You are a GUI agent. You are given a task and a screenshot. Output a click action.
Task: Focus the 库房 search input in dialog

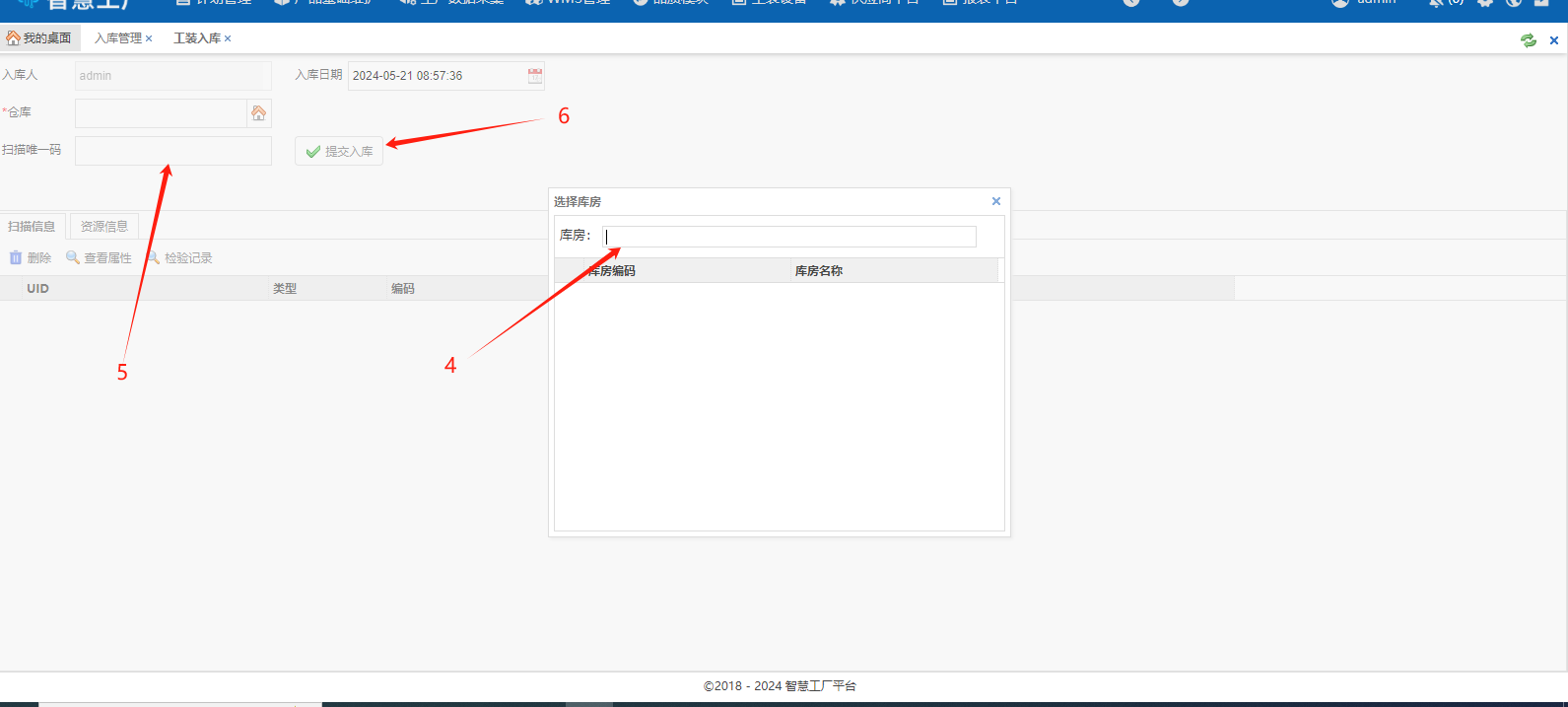[788, 237]
